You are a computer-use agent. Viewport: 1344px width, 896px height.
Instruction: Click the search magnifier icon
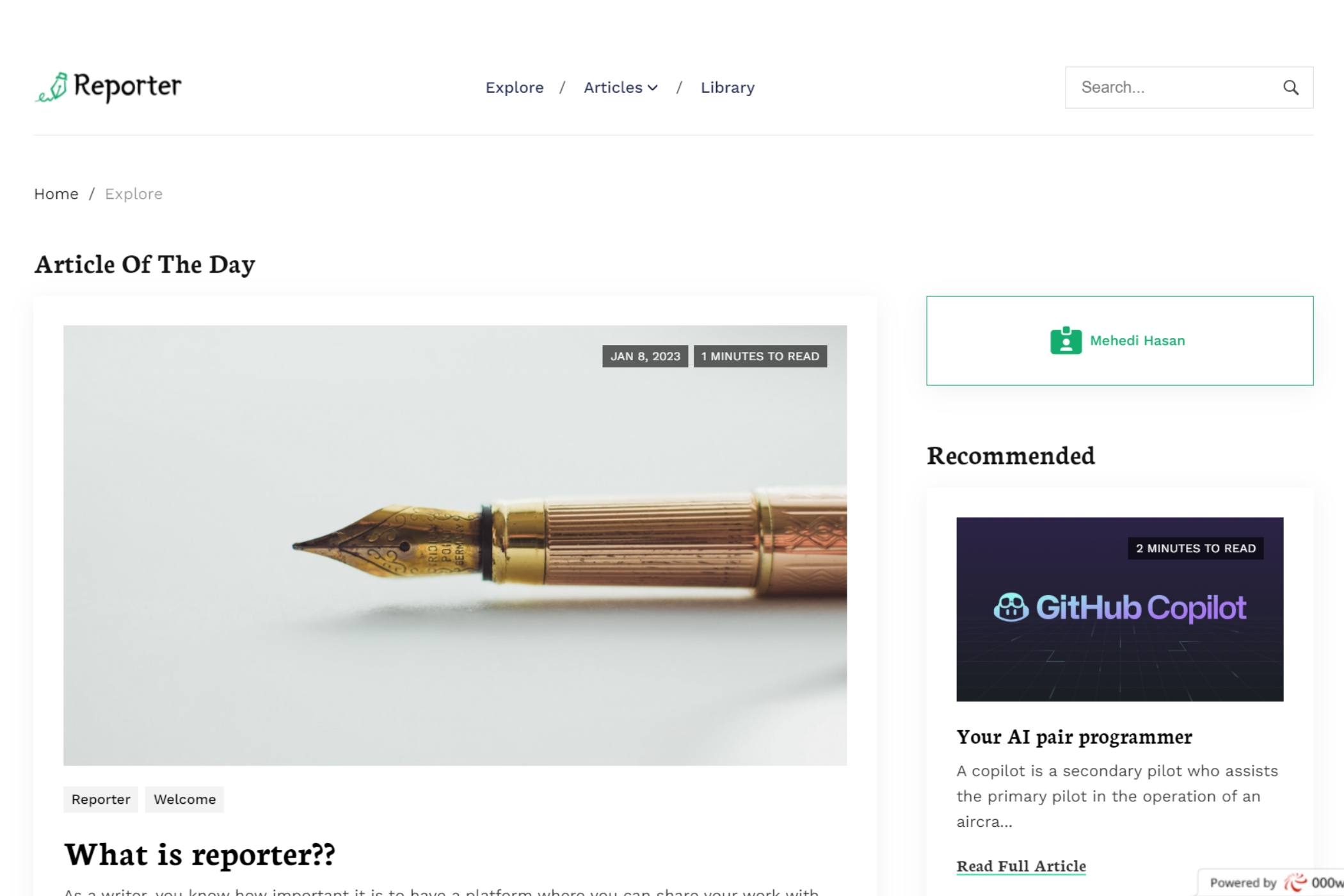pyautogui.click(x=1291, y=88)
